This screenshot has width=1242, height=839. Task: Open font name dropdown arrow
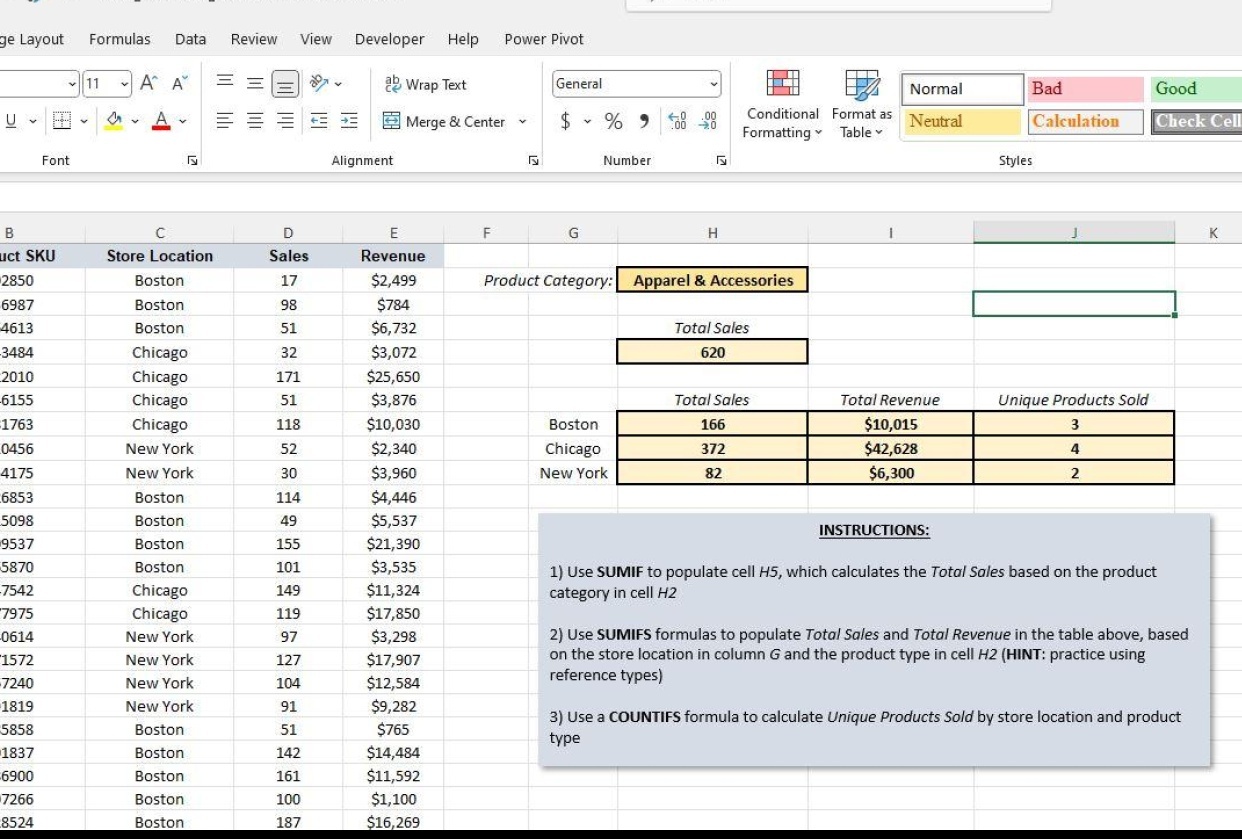coord(72,85)
